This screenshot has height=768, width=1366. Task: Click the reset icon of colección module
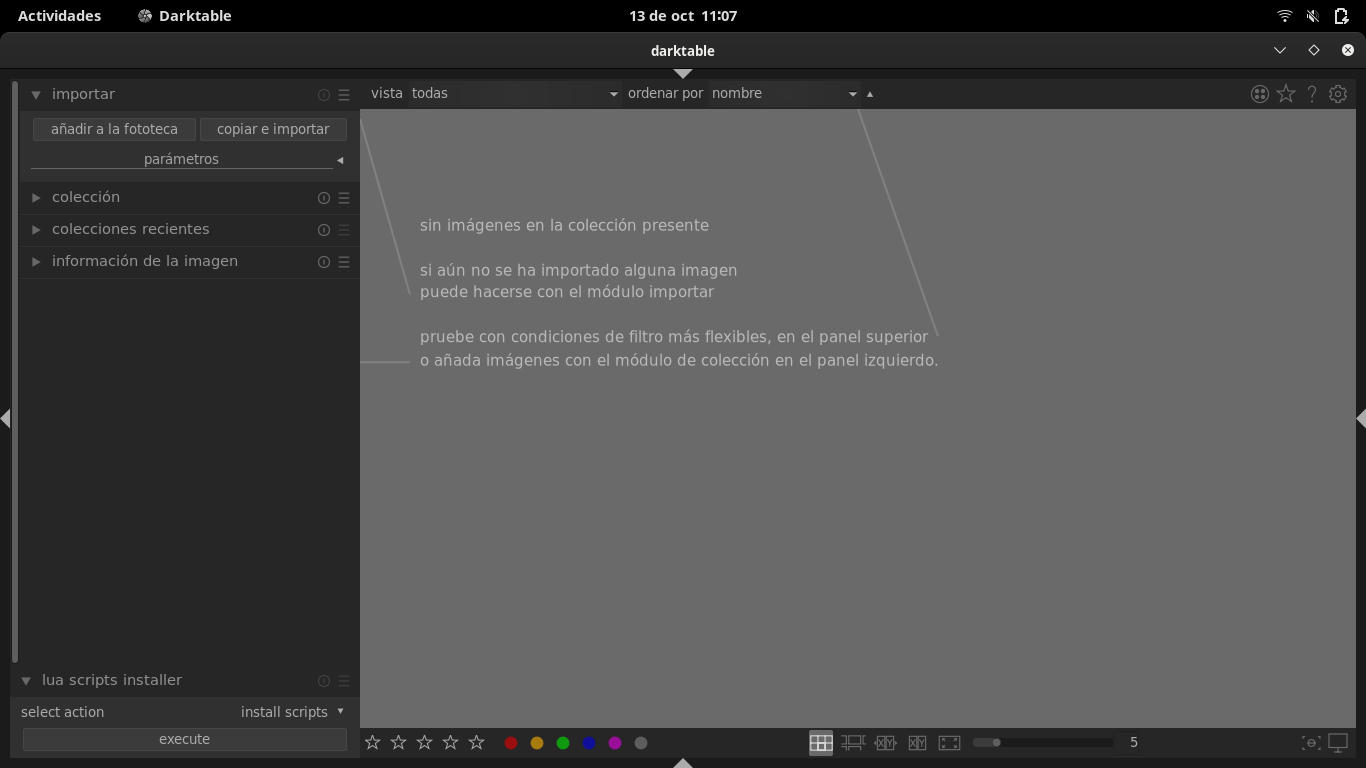click(x=324, y=198)
